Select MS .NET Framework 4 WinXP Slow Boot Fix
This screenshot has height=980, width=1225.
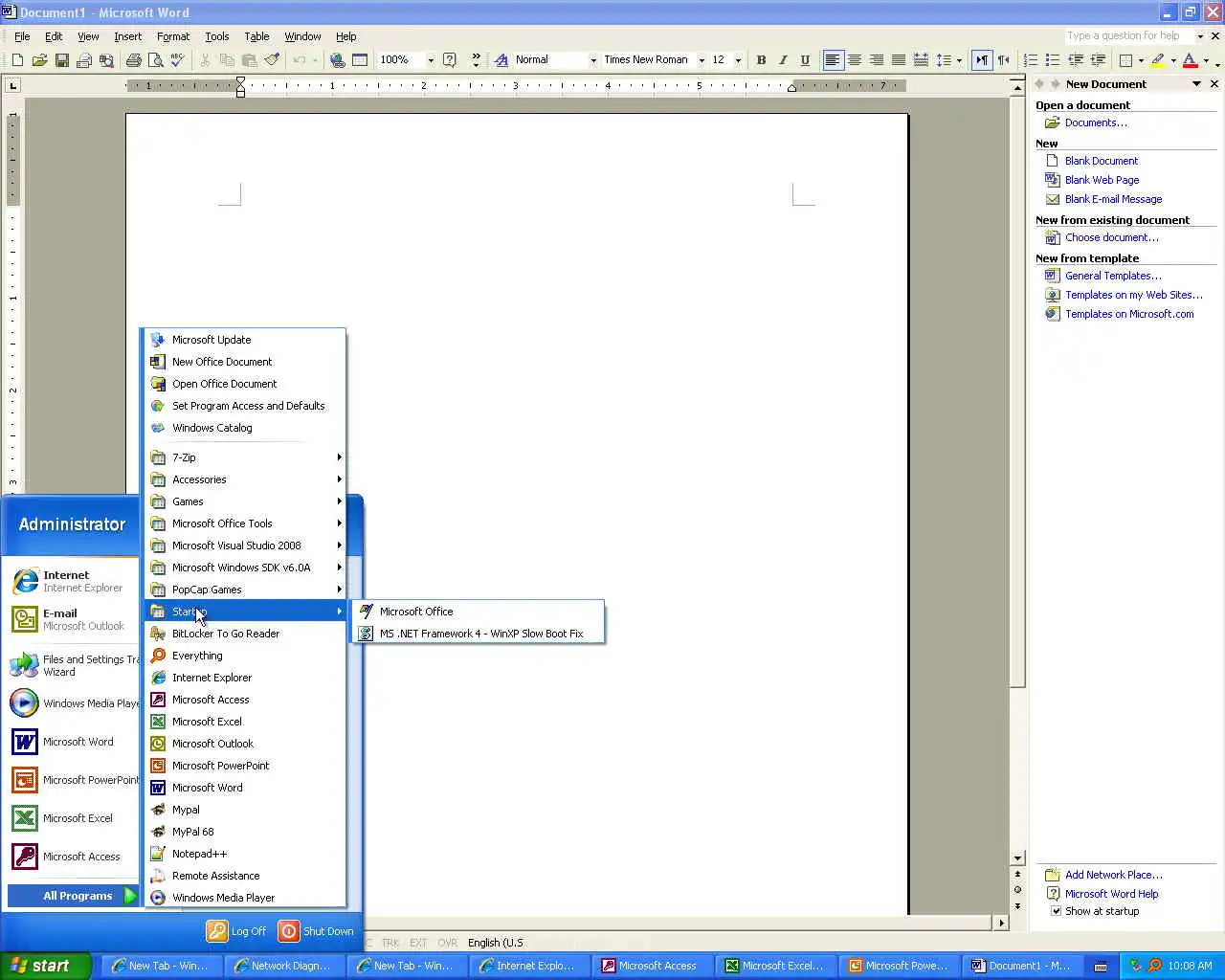coord(479,634)
